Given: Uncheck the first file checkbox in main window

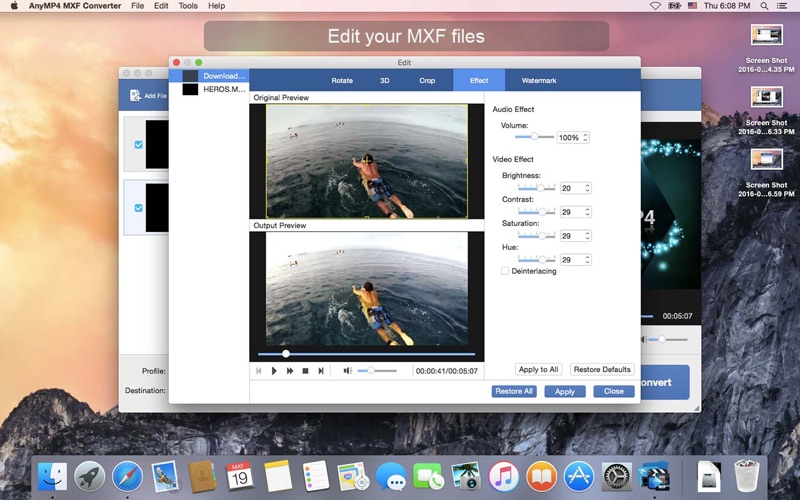Looking at the screenshot, I should coord(138,145).
